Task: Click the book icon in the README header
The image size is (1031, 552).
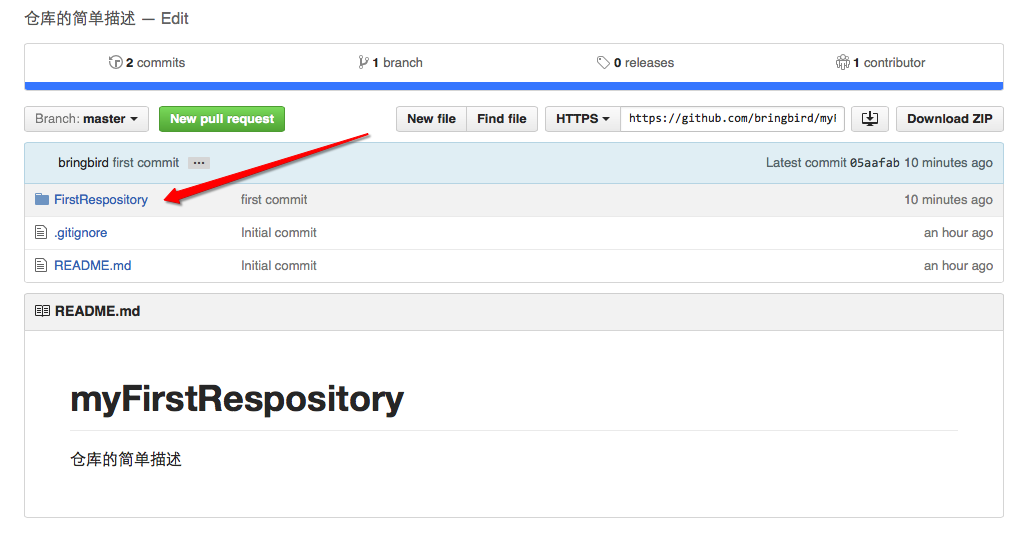Action: [42, 311]
